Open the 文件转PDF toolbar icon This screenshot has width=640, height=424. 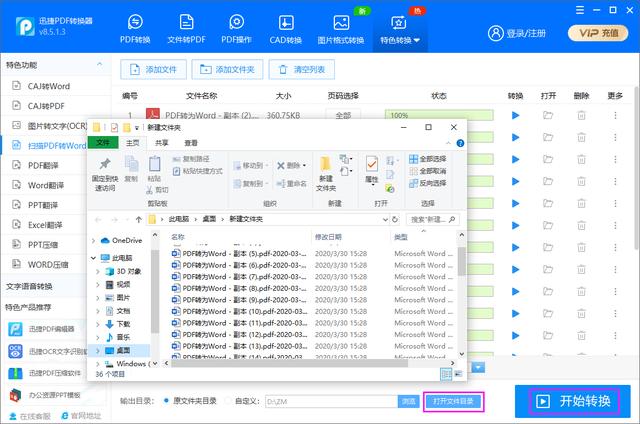coord(187,29)
